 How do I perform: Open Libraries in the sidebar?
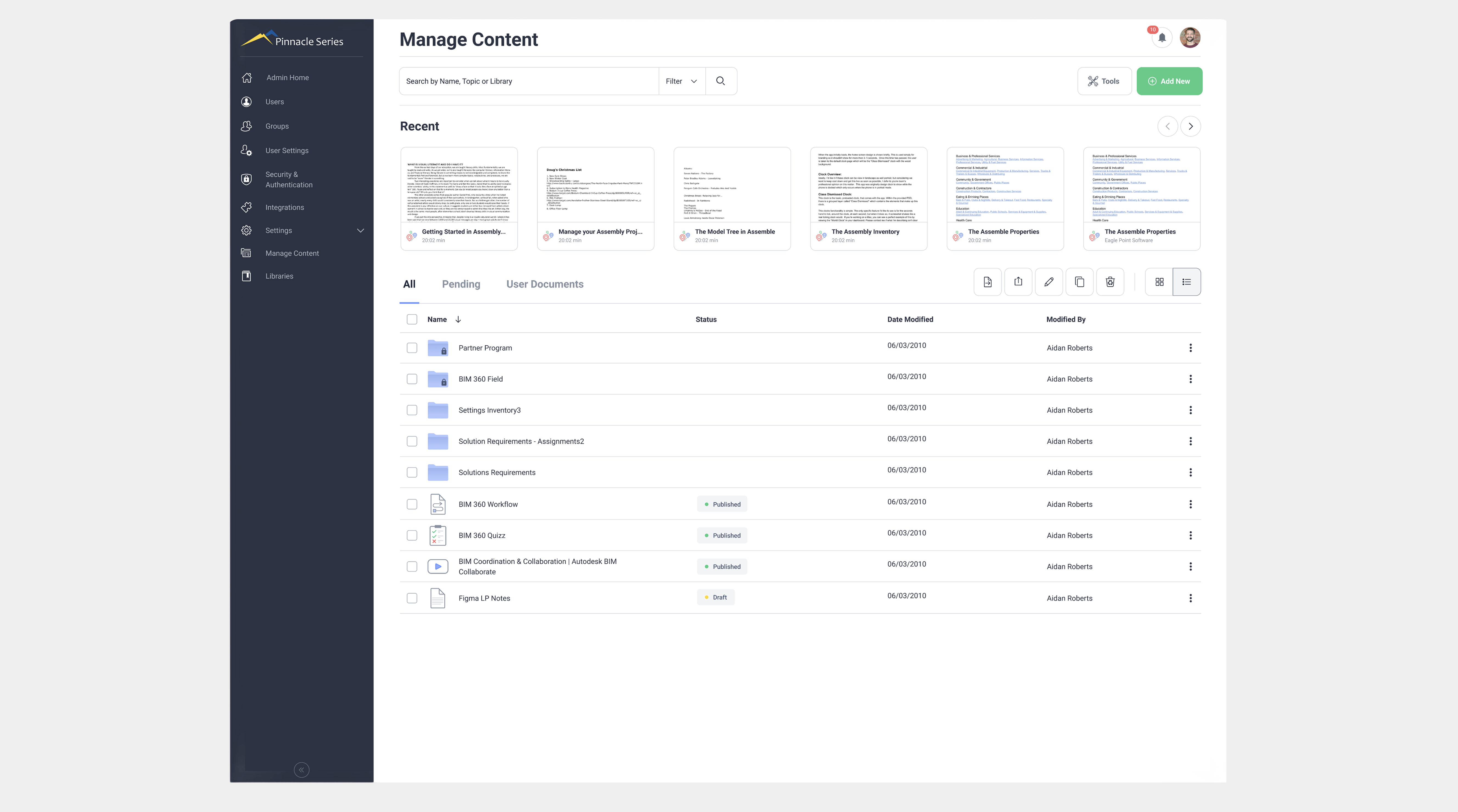click(x=279, y=276)
